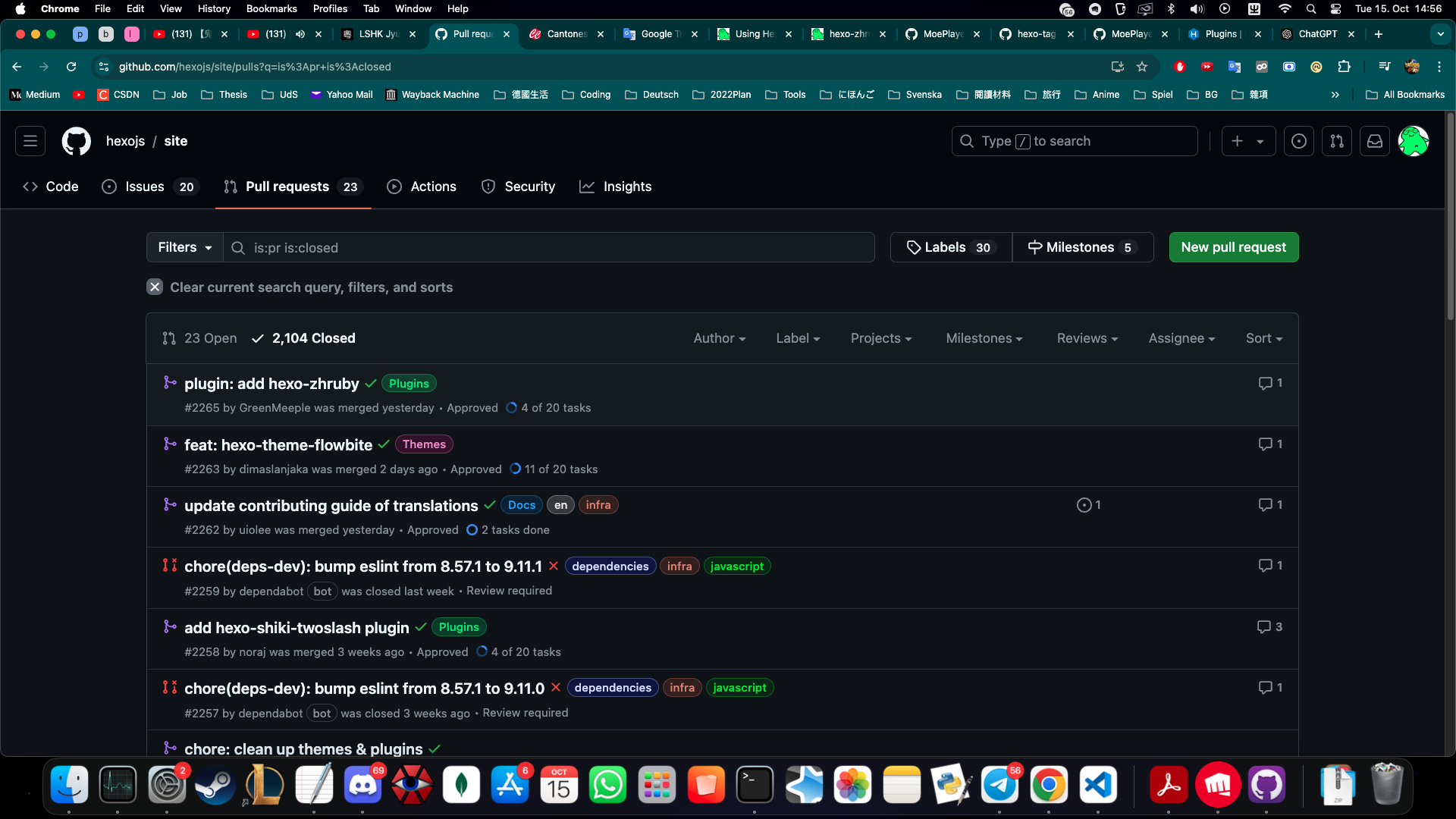
Task: Open Chrome three-dot menu
Action: 1439,67
